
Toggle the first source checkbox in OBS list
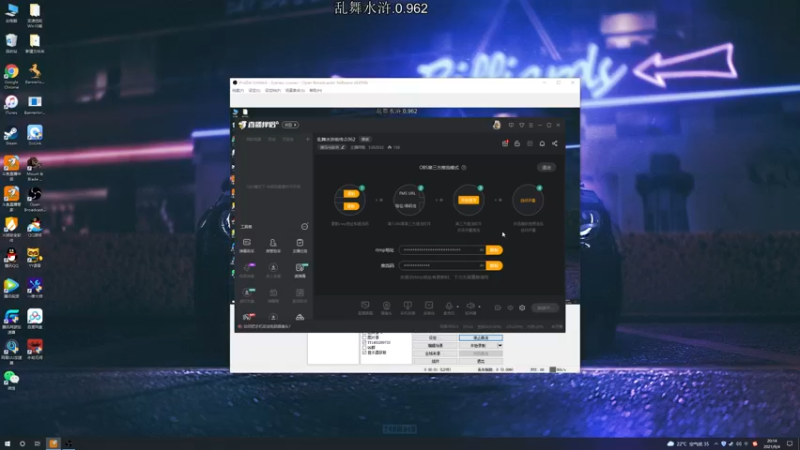click(x=364, y=338)
